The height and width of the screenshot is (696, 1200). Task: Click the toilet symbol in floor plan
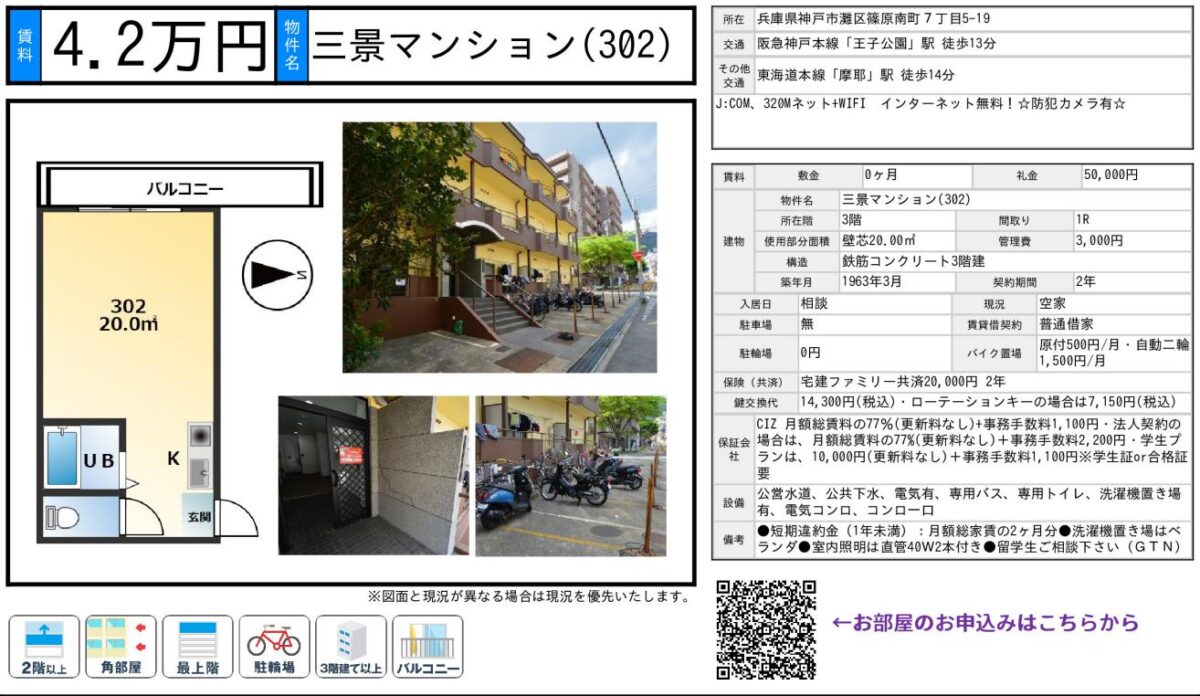pos(61,517)
